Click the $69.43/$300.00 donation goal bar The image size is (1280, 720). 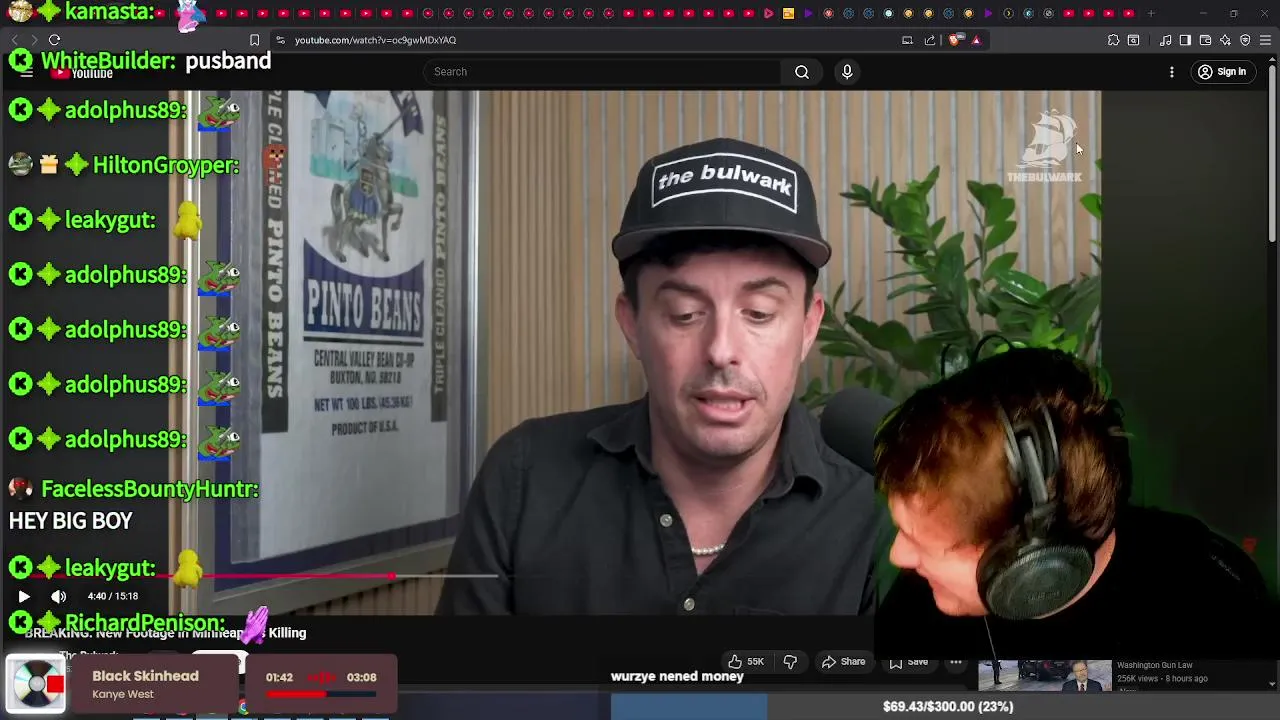pos(946,706)
